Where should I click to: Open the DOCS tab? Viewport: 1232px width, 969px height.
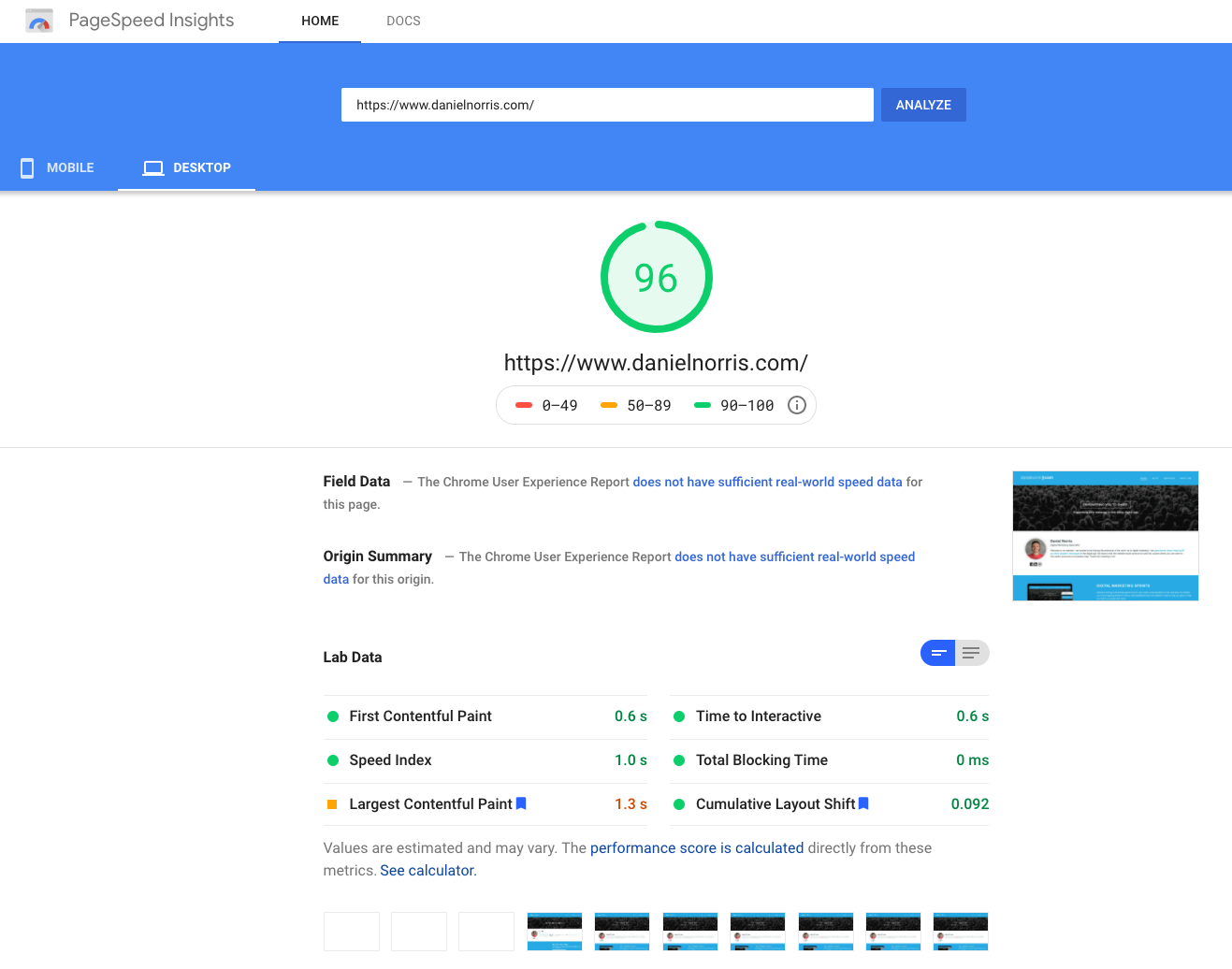click(x=403, y=21)
